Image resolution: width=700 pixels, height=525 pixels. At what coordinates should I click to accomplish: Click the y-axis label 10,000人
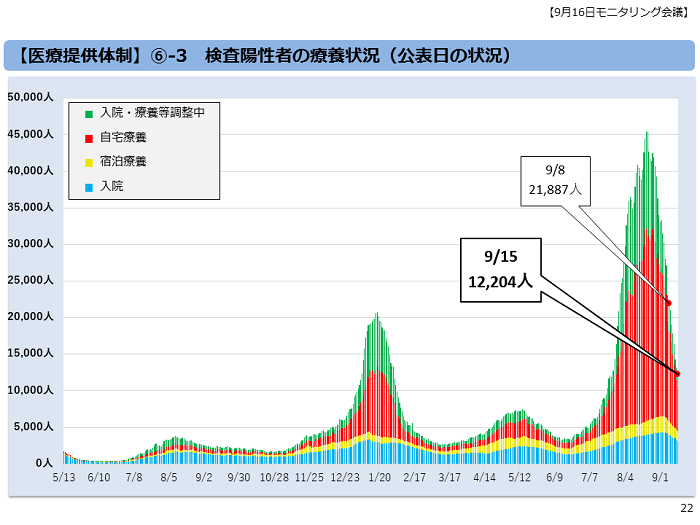[x=30, y=391]
